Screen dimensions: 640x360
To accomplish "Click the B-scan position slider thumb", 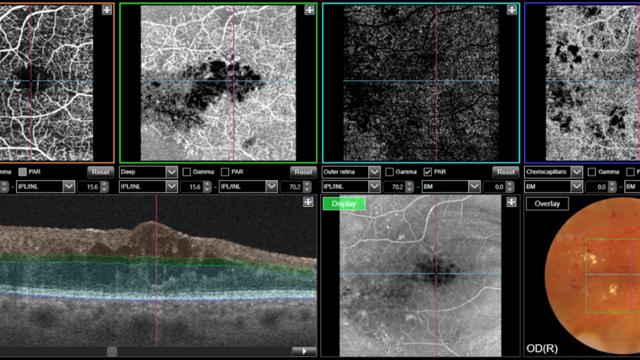I will click(112, 351).
